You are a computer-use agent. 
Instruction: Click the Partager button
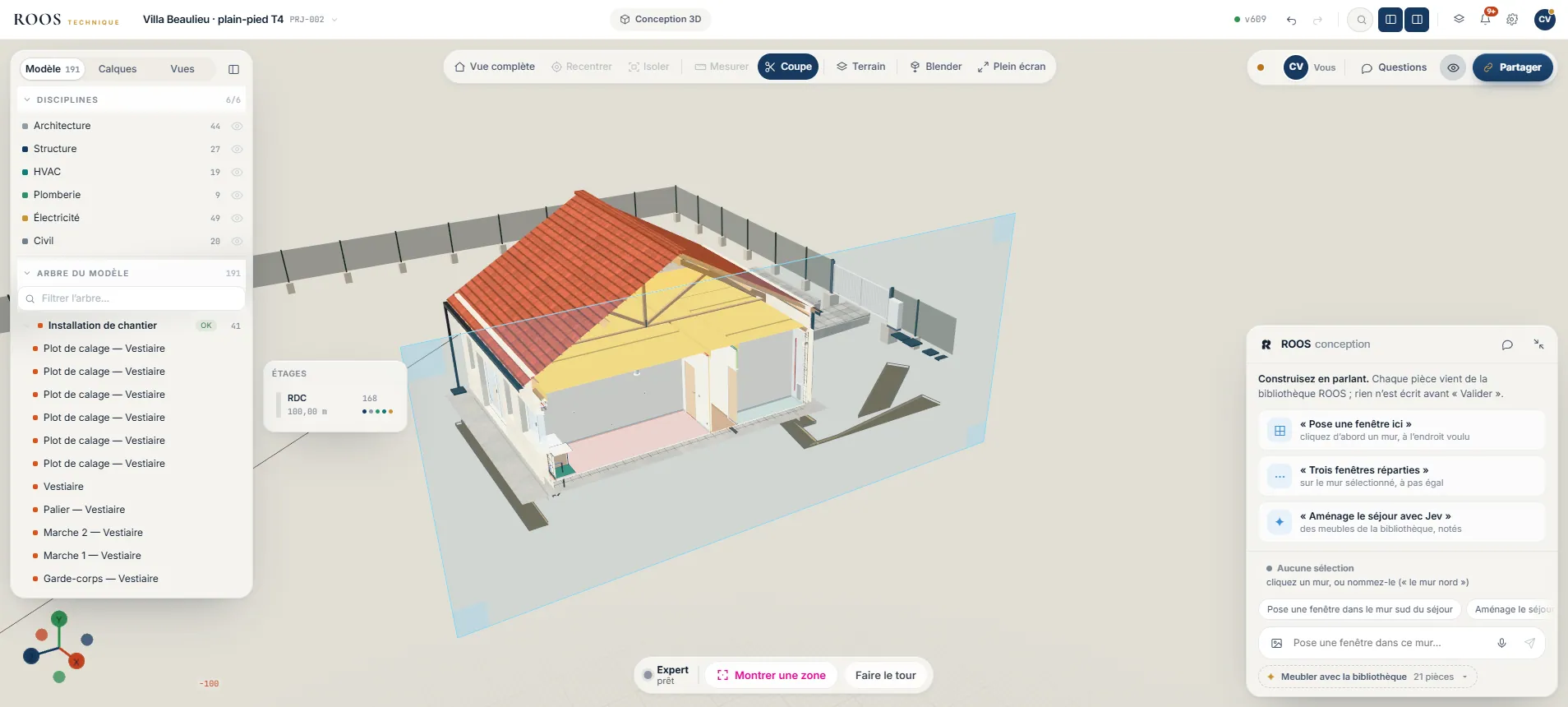pyautogui.click(x=1512, y=67)
